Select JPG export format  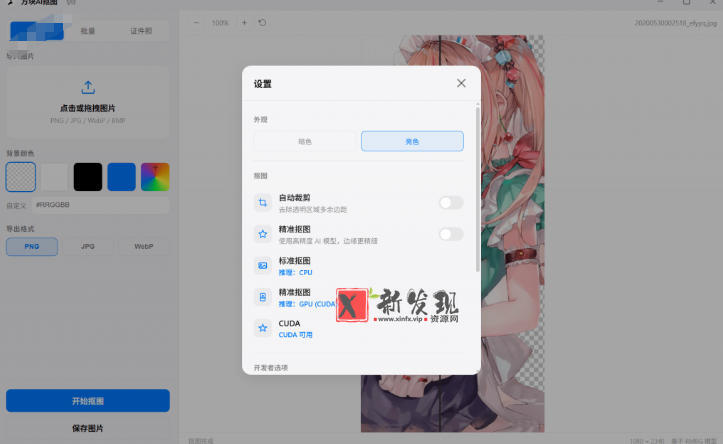(88, 247)
